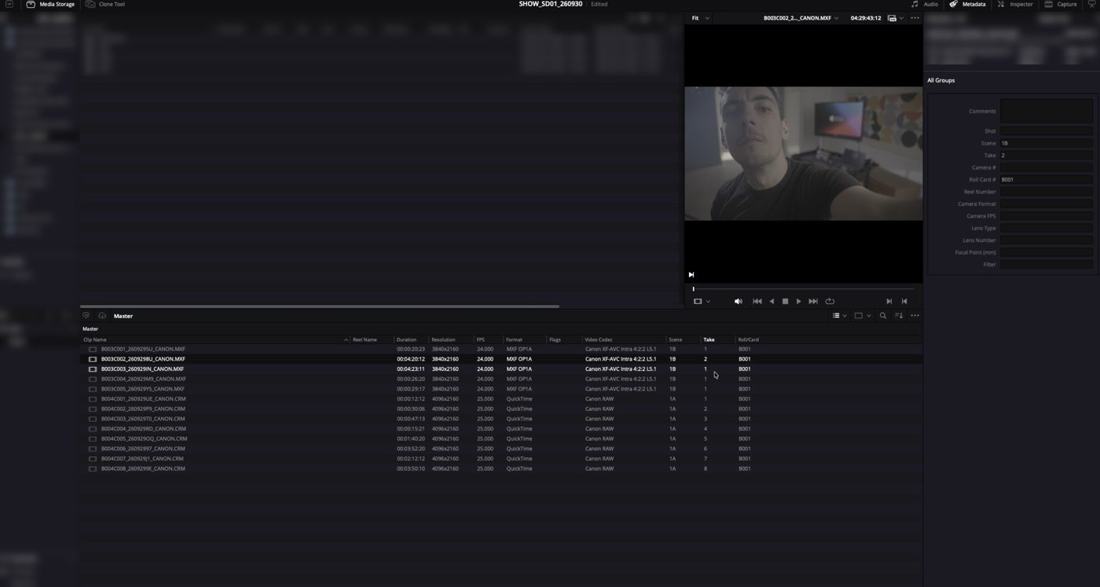The width and height of the screenshot is (1100, 587).
Task: Go to the last frame of the clip
Action: point(813,302)
